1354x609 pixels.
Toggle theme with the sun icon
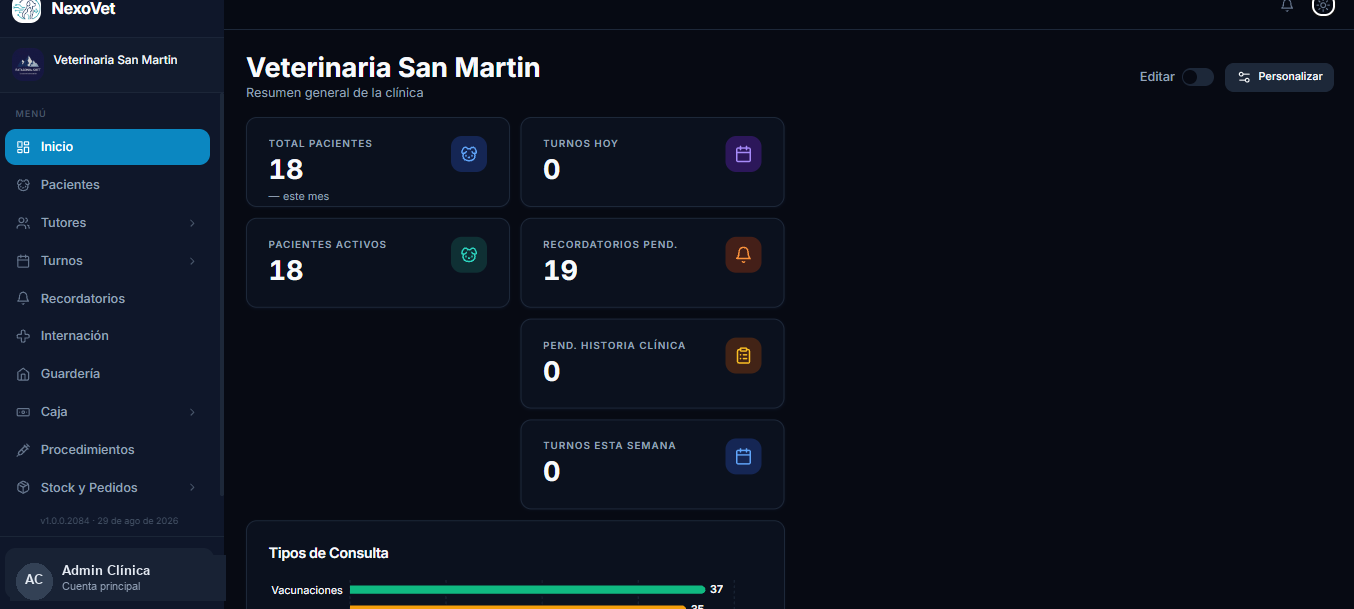[x=1323, y=5]
